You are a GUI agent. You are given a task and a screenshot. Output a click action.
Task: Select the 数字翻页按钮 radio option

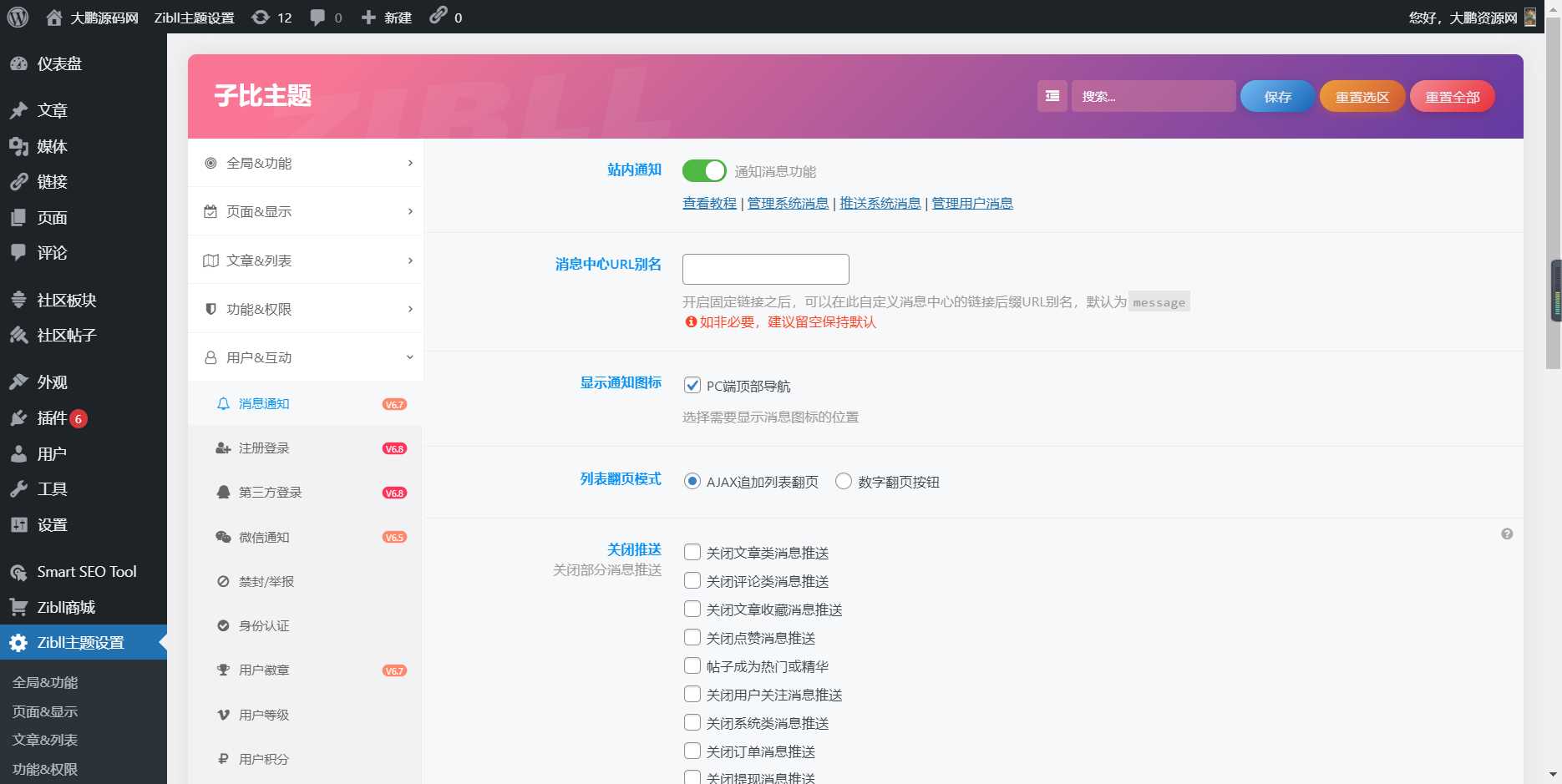843,482
